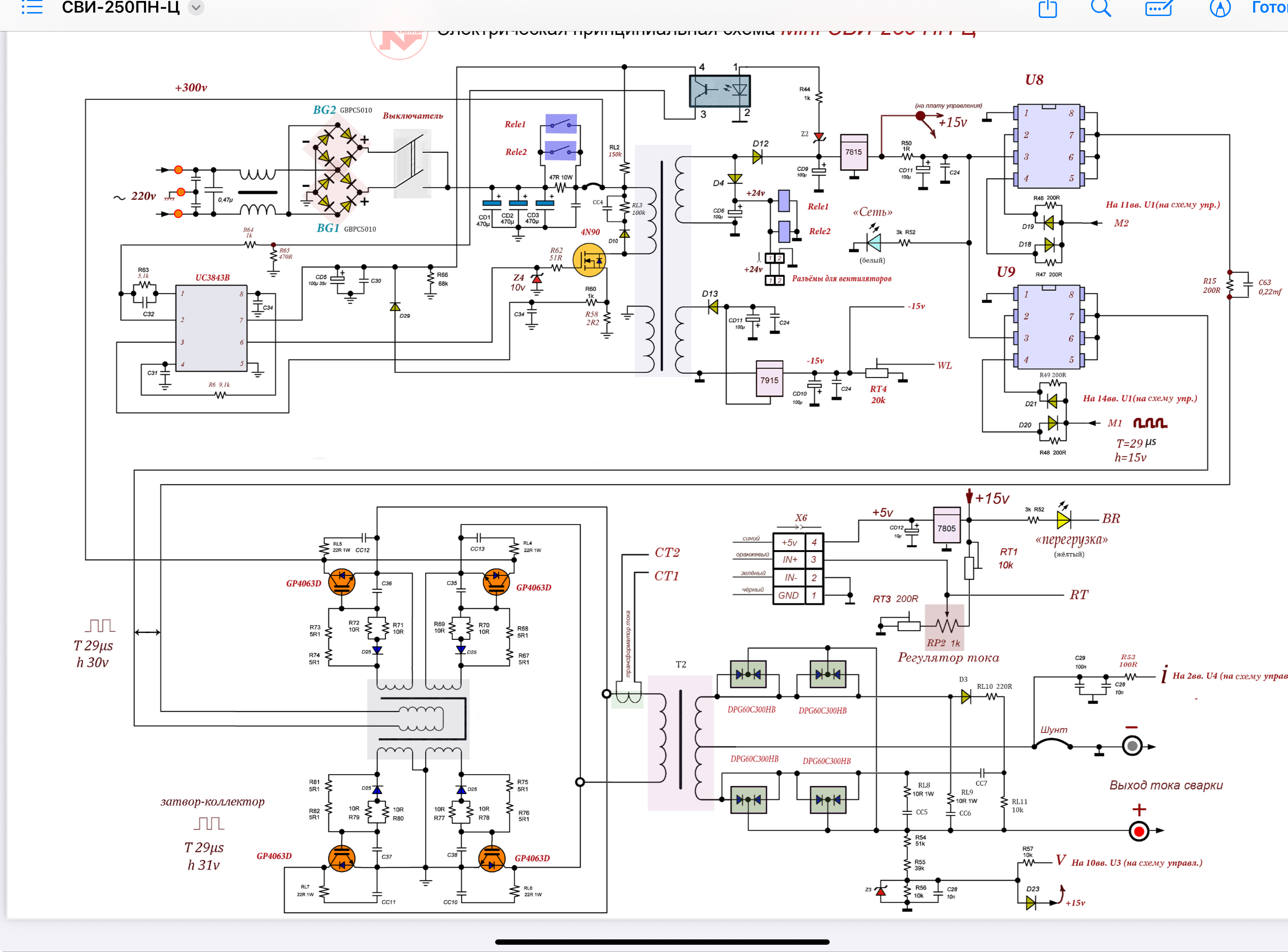Click the Rele2 relay contact symbol
The image size is (1288, 952).
tap(561, 151)
